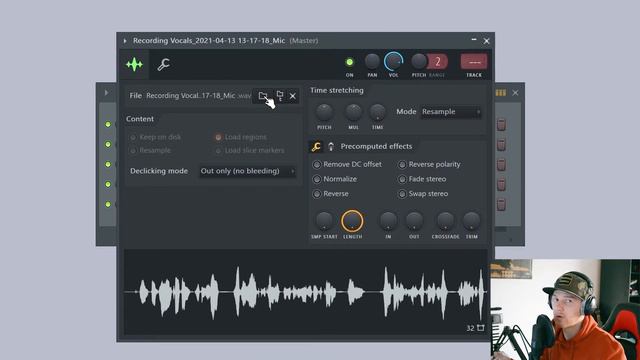This screenshot has width=640, height=360.
Task: Click the pitch RANGE value 2
Action: click(438, 62)
